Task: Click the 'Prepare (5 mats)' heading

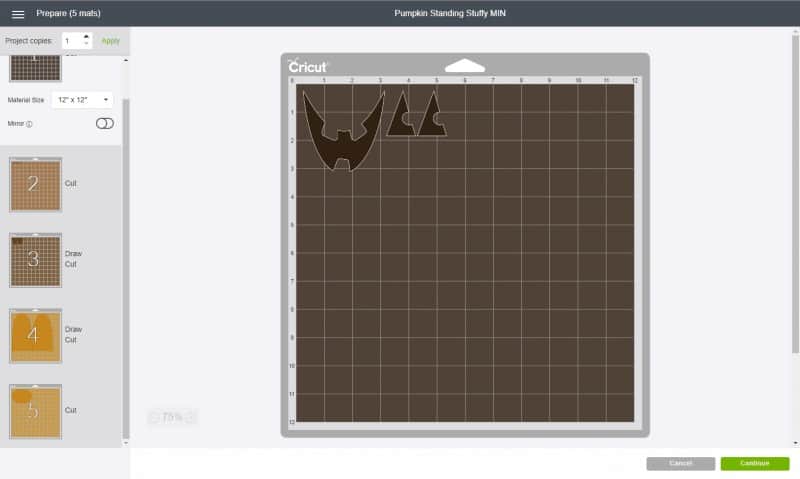Action: (68, 13)
